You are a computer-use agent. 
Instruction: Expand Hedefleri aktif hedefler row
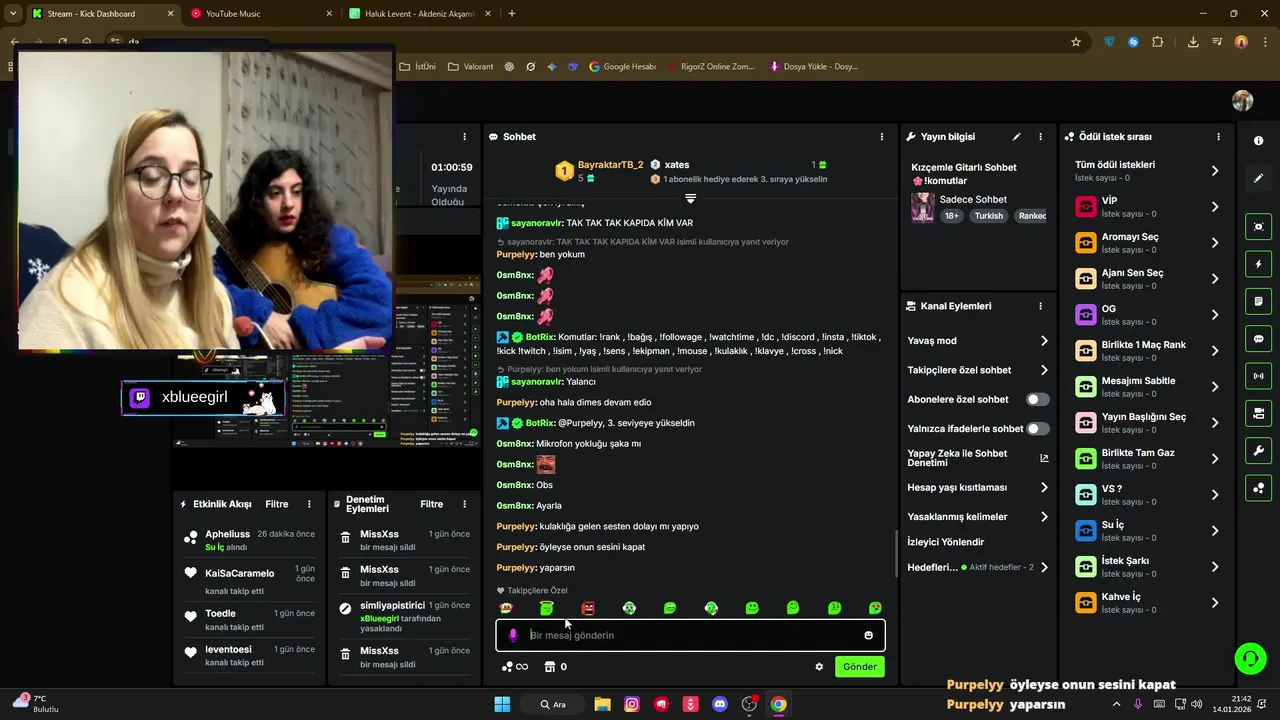point(976,567)
